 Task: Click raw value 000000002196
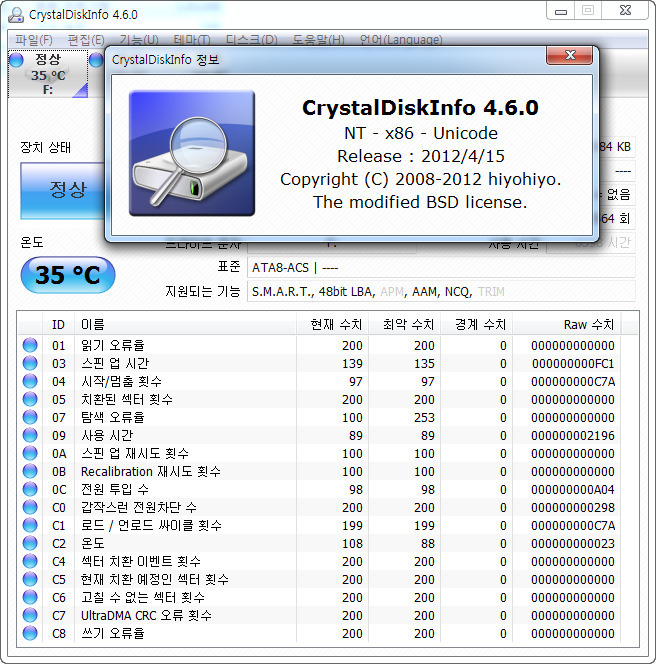click(573, 436)
